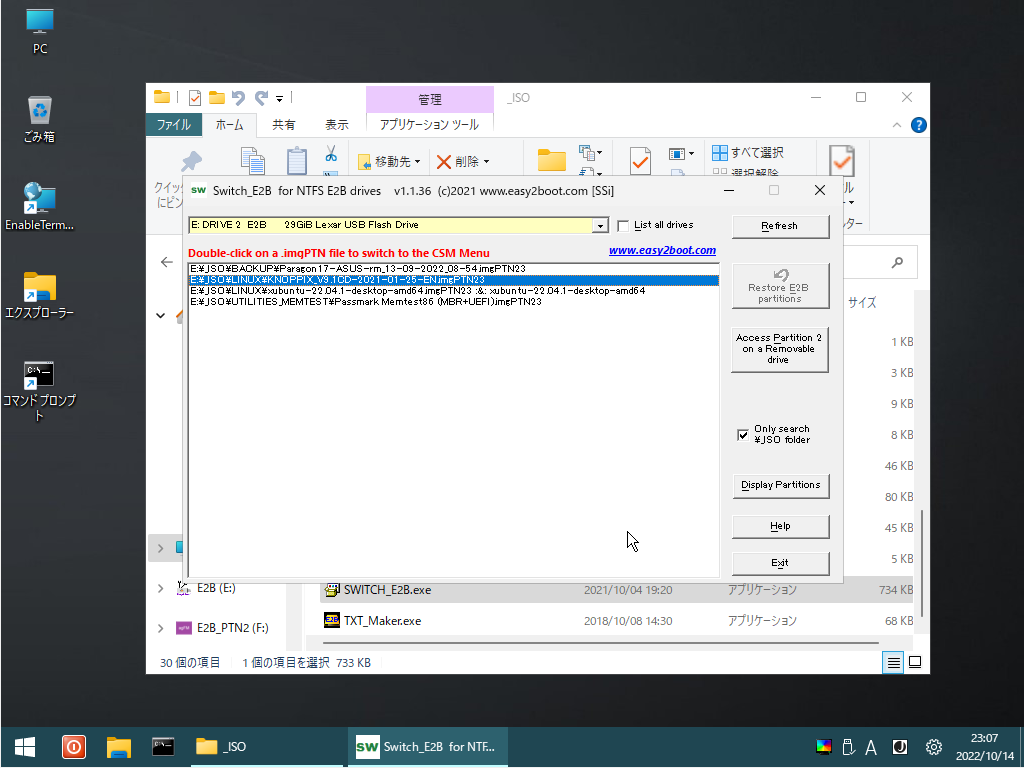Select the xubuntu-22.04.1-desktop-amd64 list entry
The image size is (1024, 768).
click(x=454, y=291)
